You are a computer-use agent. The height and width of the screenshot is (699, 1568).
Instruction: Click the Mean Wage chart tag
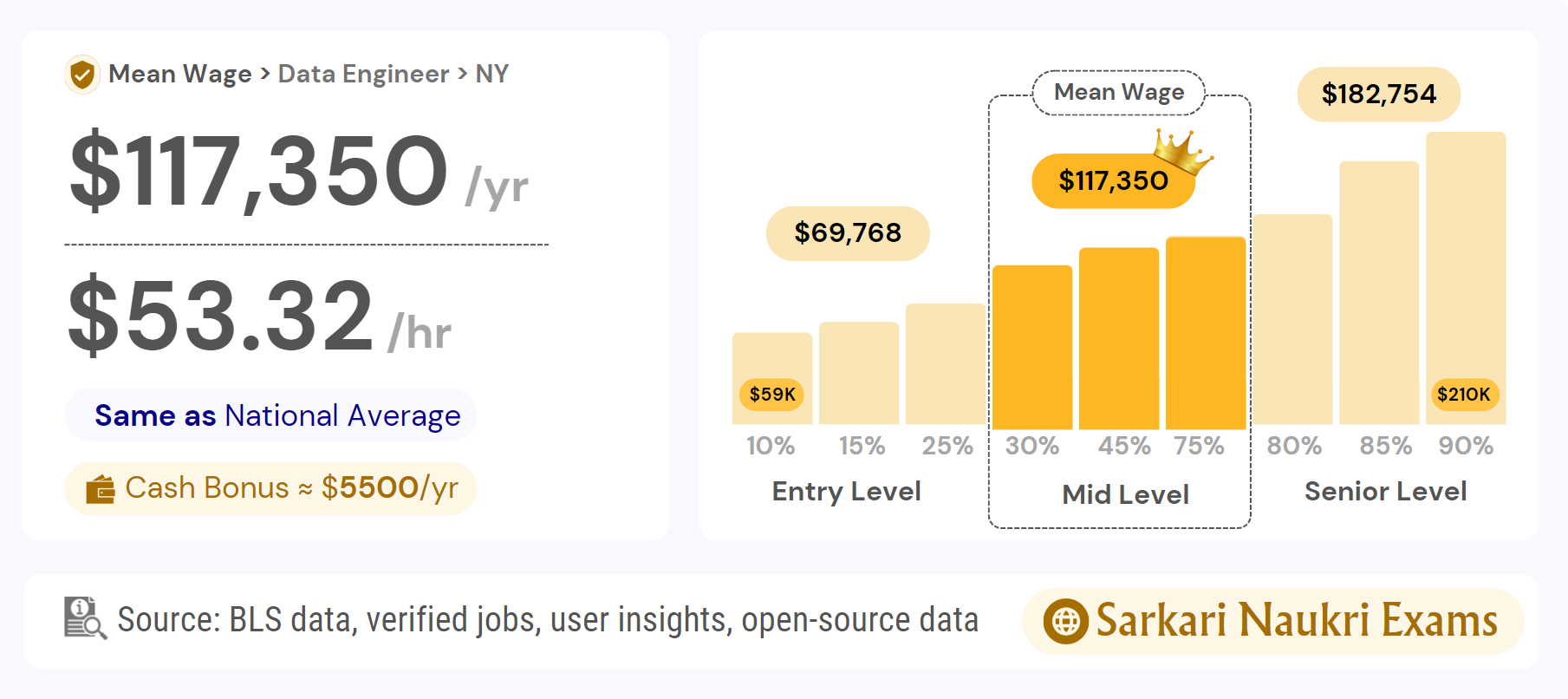click(1118, 93)
